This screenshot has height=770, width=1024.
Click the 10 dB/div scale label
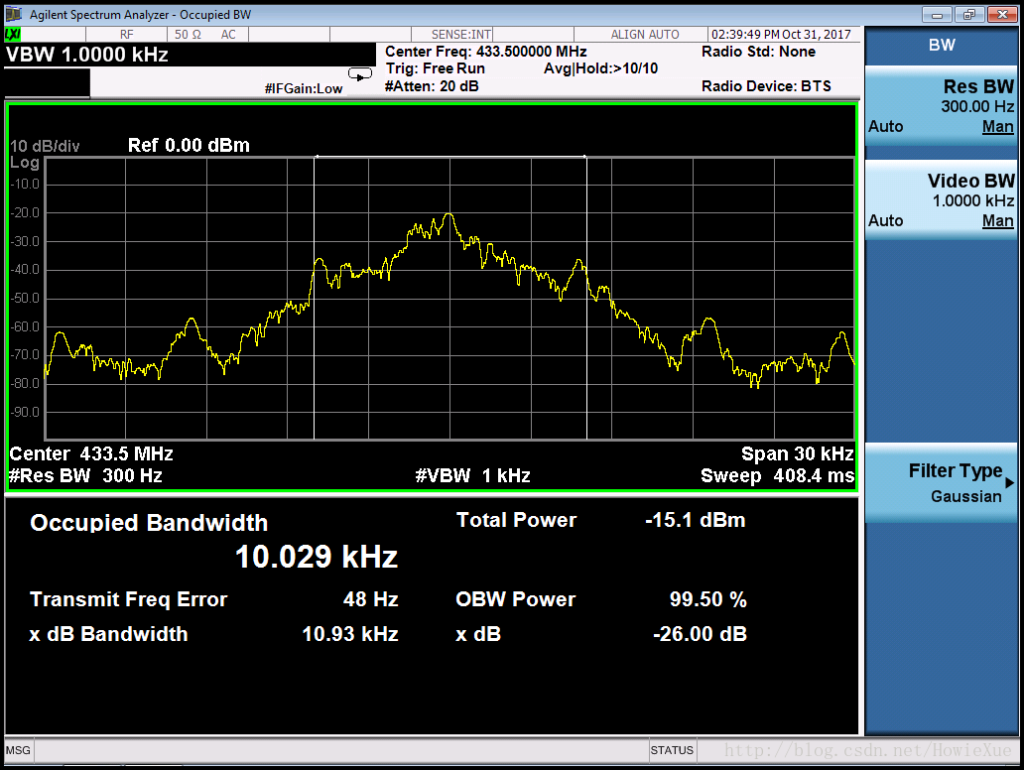click(x=44, y=146)
